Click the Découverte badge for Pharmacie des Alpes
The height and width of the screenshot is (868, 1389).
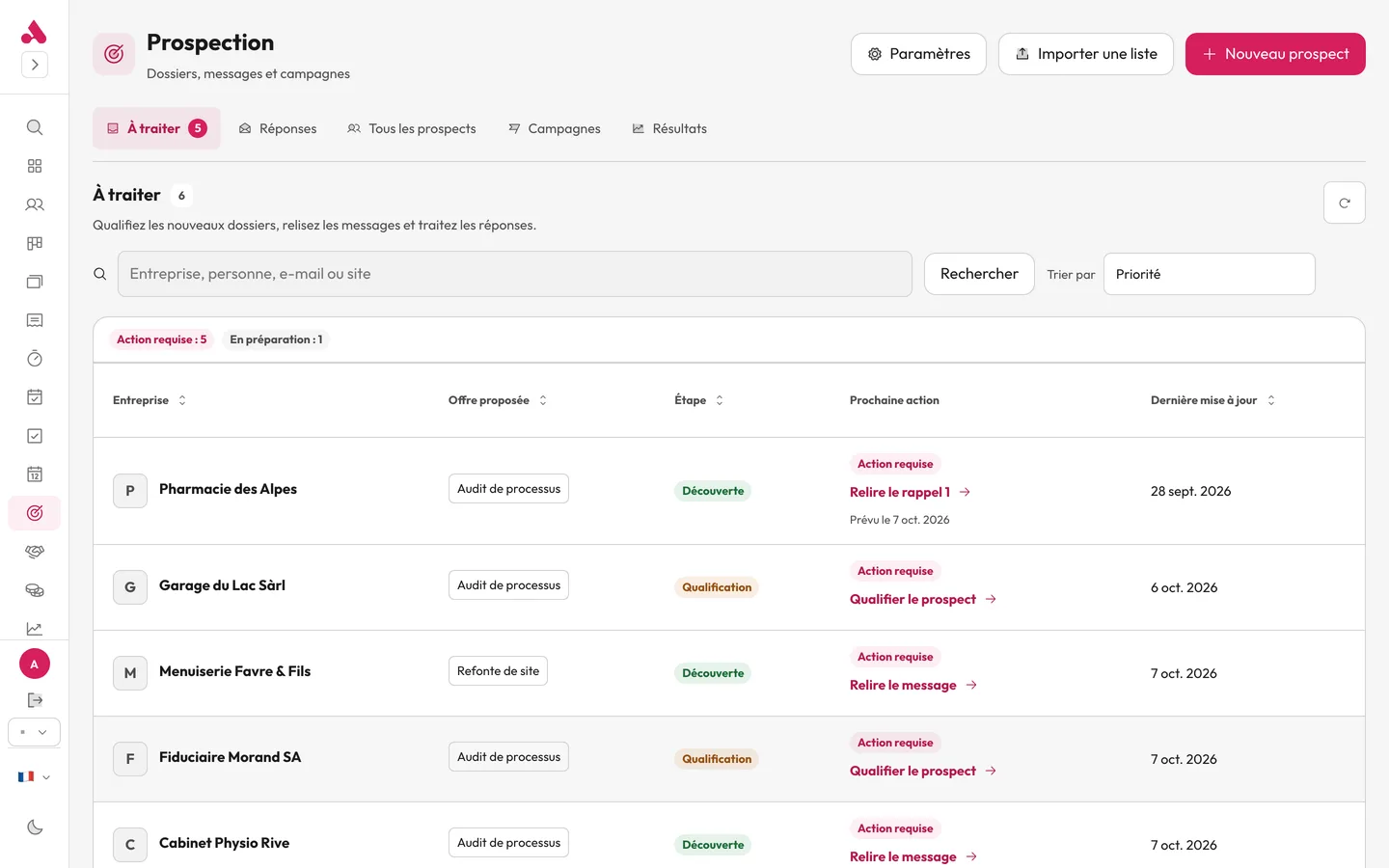point(713,491)
